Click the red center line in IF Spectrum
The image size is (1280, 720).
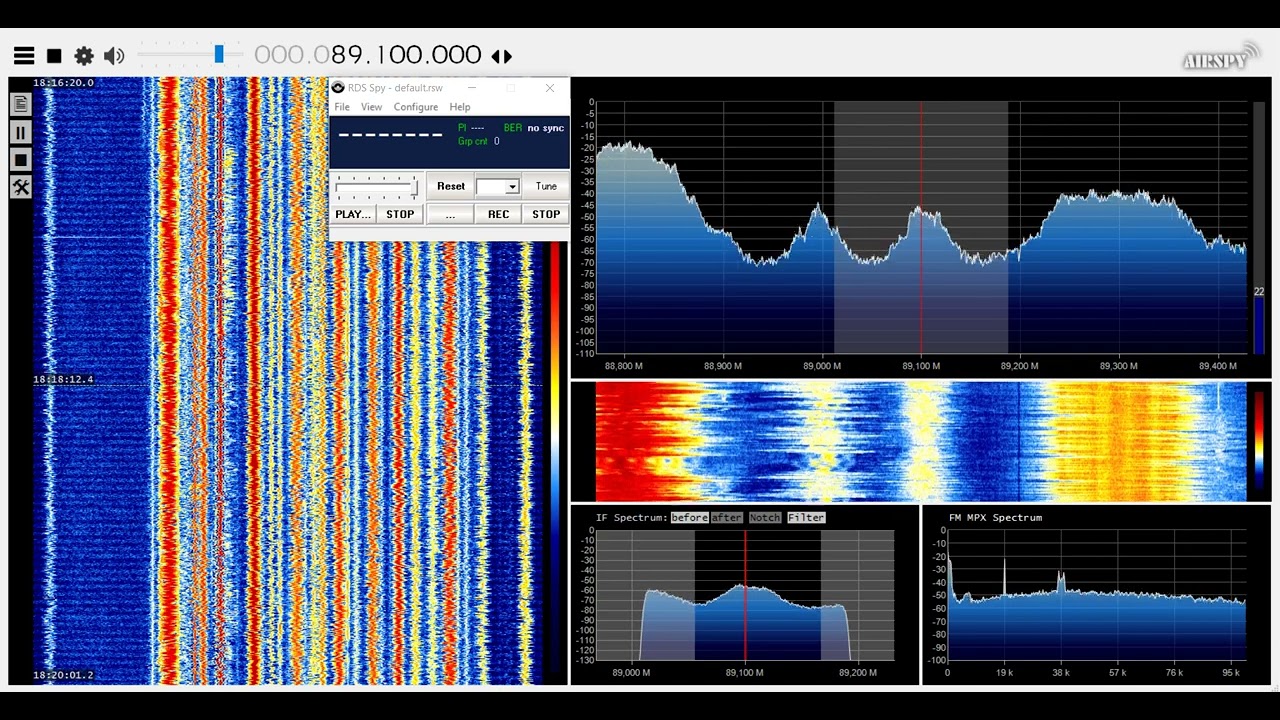pos(745,595)
